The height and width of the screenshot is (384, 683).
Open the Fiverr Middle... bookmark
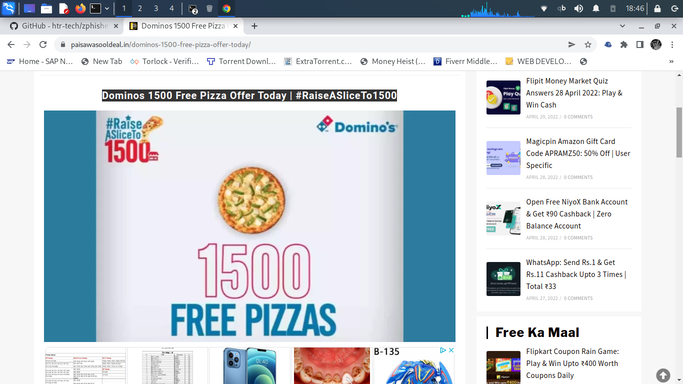tap(465, 61)
